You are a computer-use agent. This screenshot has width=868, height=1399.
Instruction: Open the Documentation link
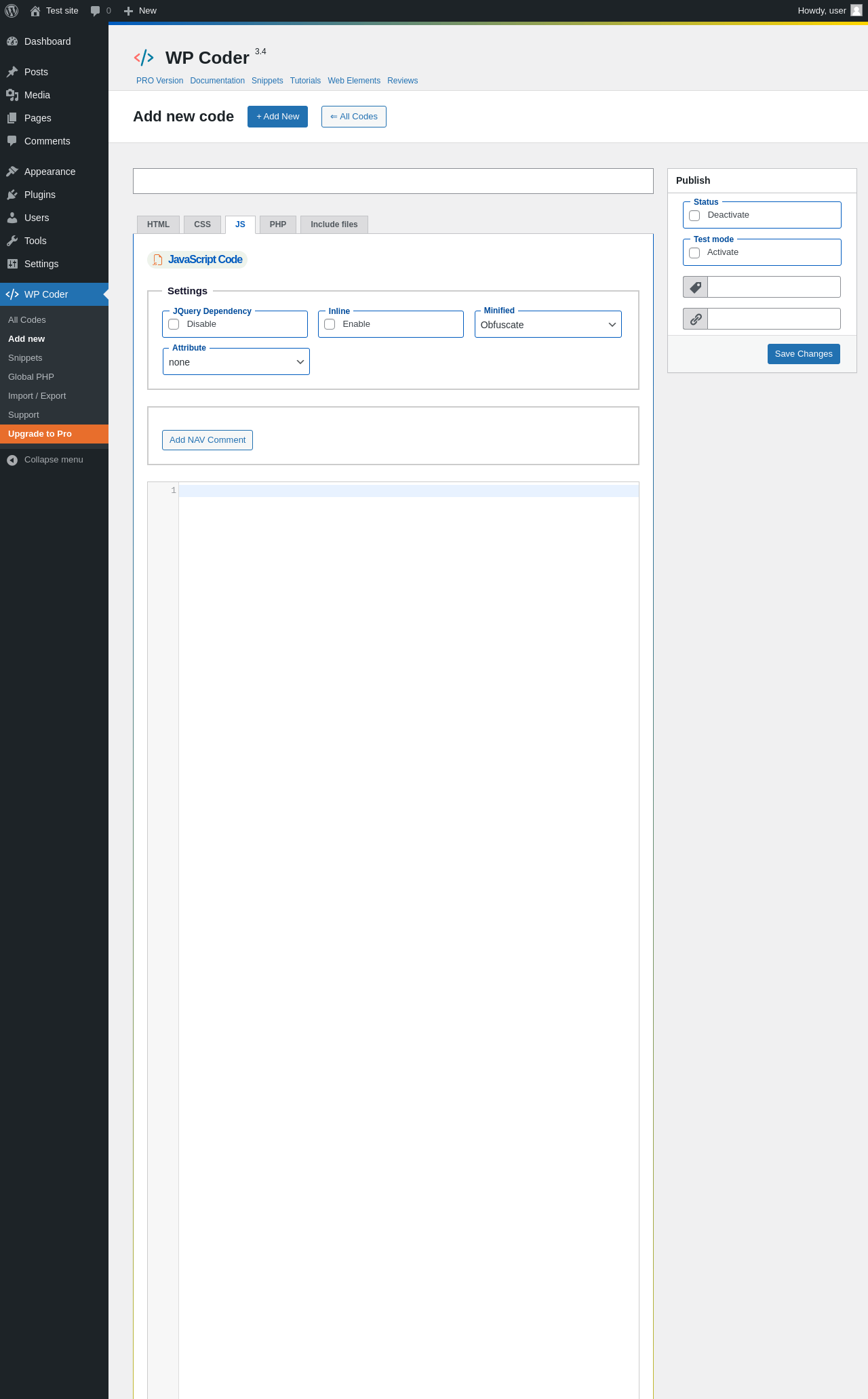pyautogui.click(x=218, y=81)
